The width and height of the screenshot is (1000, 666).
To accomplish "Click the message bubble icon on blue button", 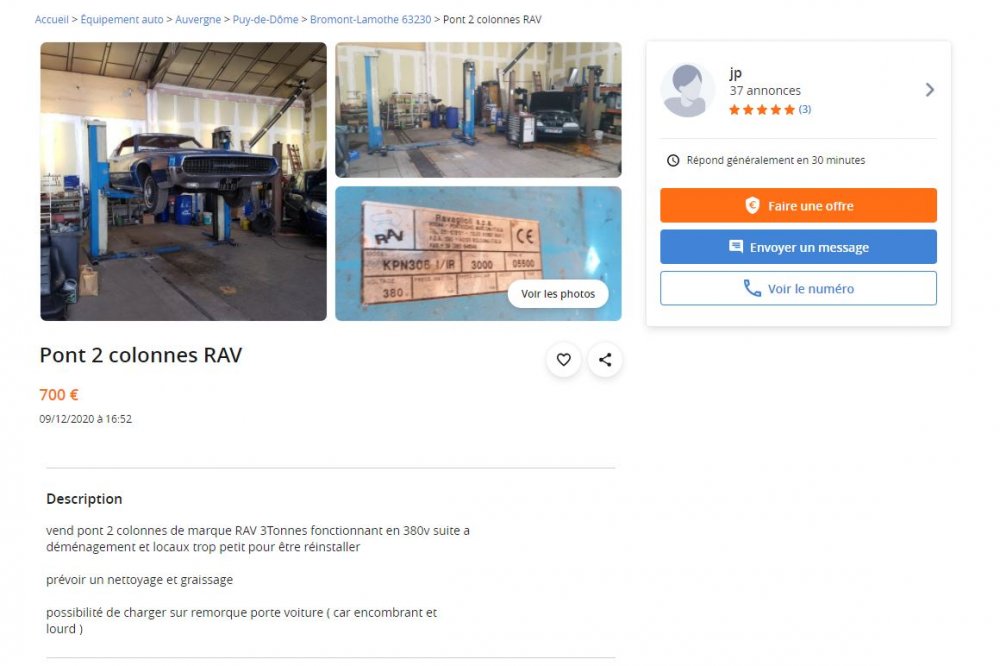I will tap(735, 247).
